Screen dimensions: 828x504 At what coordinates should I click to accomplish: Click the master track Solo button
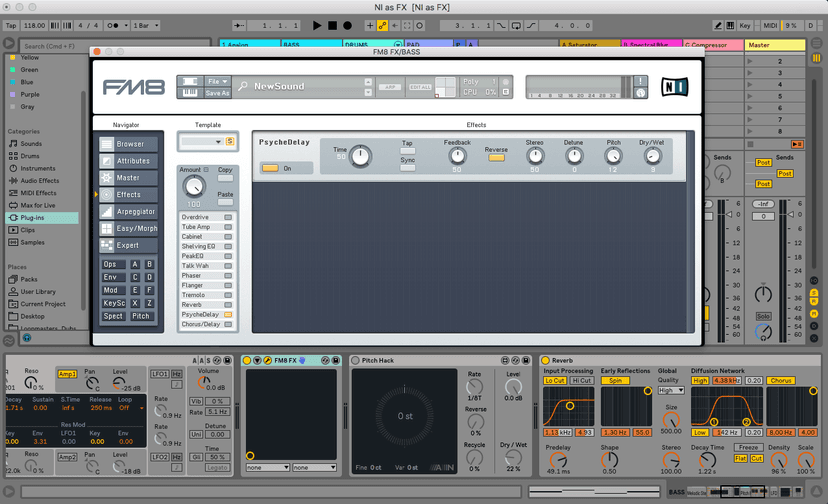[x=763, y=316]
